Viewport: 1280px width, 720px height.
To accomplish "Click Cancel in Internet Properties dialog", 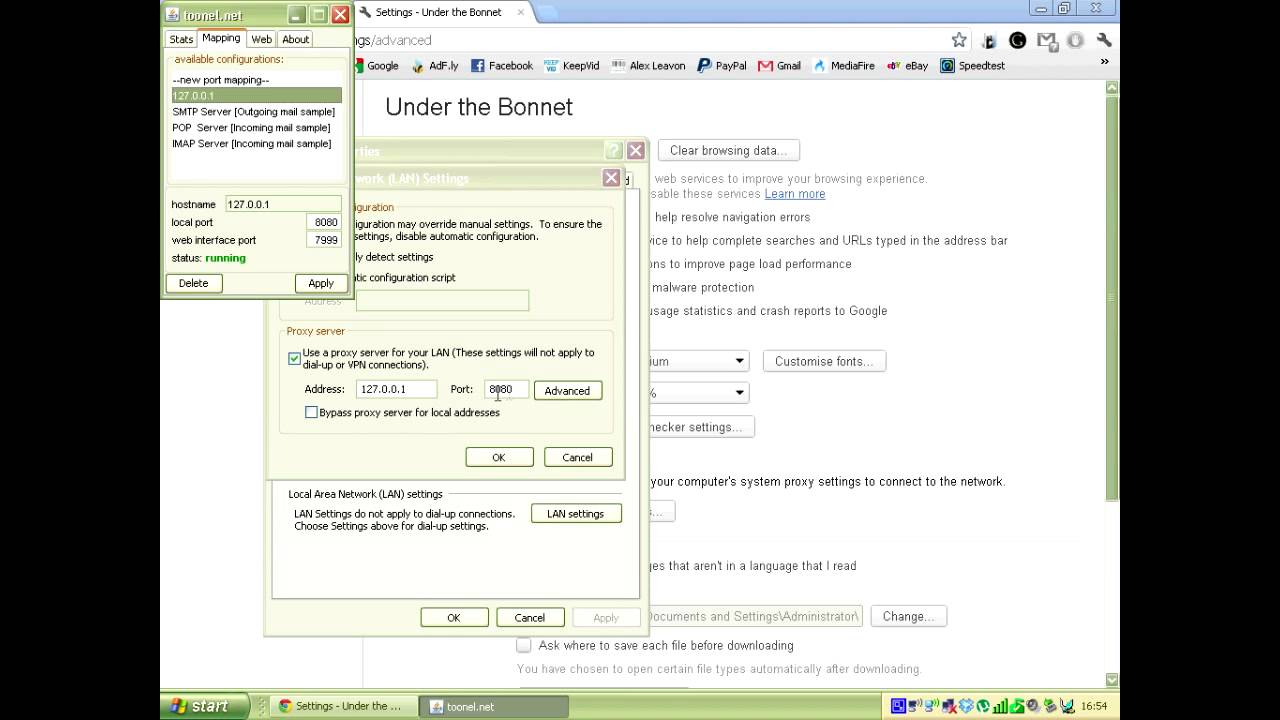I will click(x=529, y=617).
